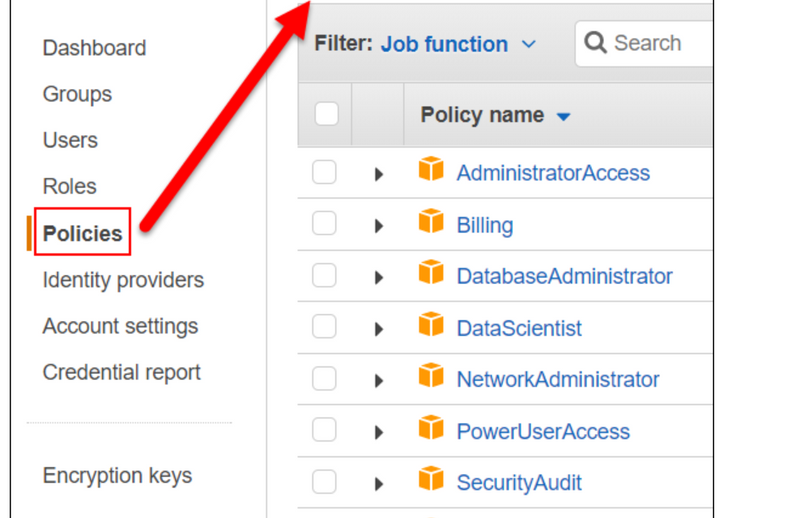This screenshot has height=518, width=800.
Task: Click the SecurityAudit policy cube icon
Action: tap(431, 481)
